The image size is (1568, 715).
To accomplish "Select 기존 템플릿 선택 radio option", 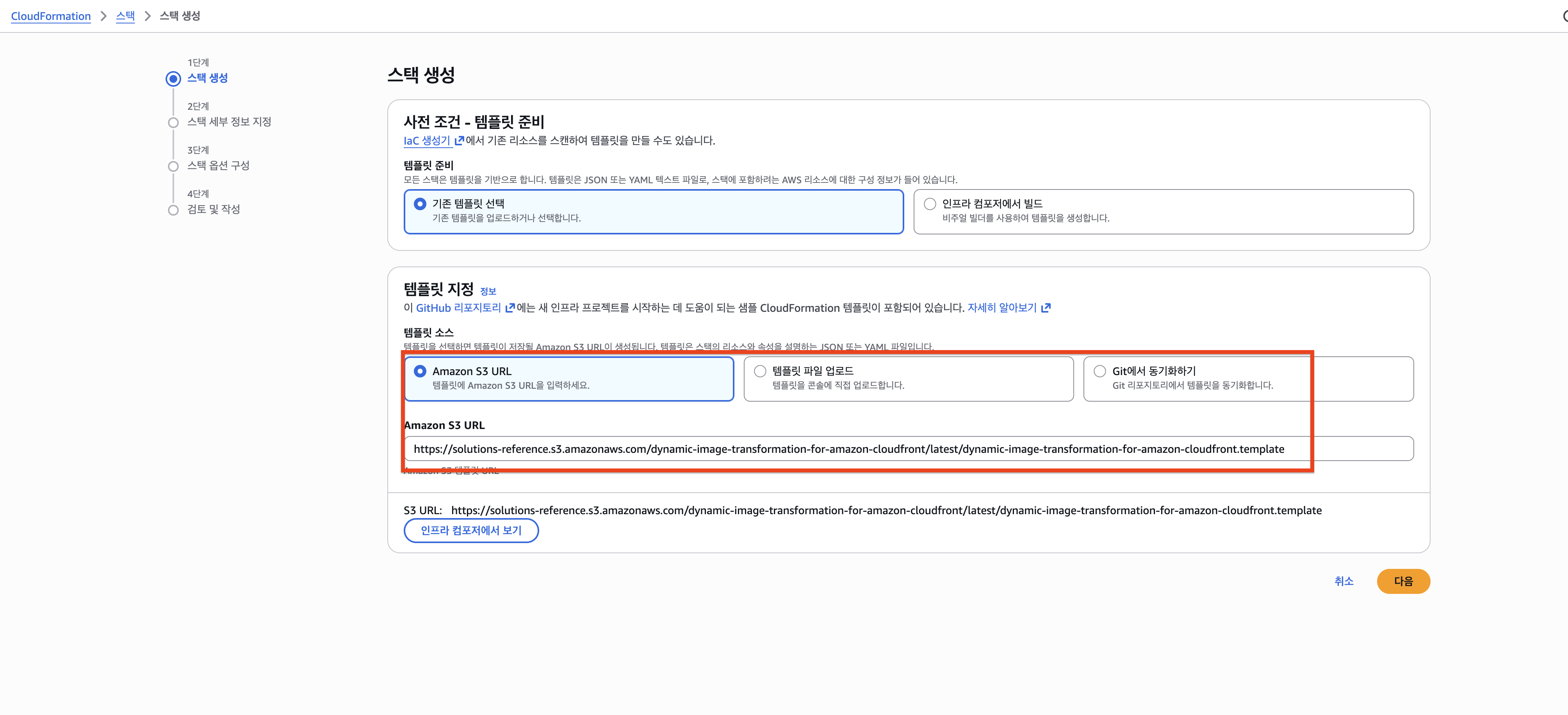I will click(x=420, y=204).
